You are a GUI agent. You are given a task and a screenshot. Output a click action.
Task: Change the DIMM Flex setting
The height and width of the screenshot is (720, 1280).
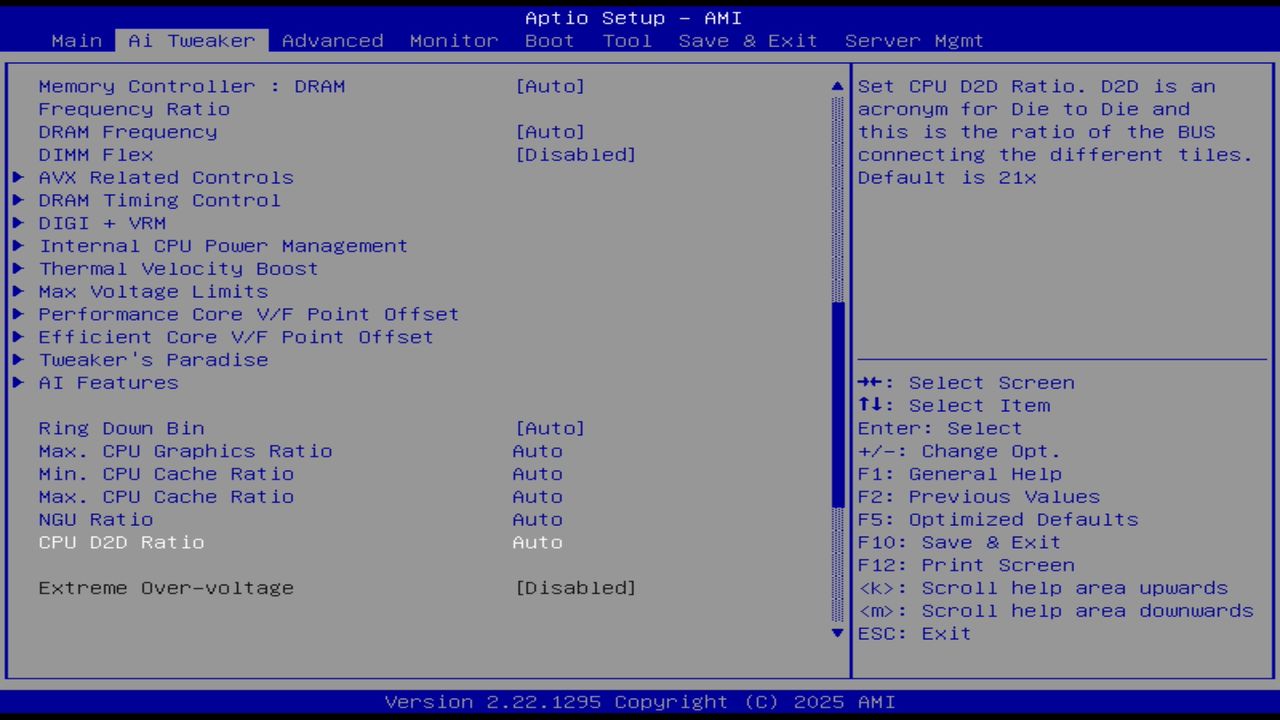pyautogui.click(x=577, y=154)
